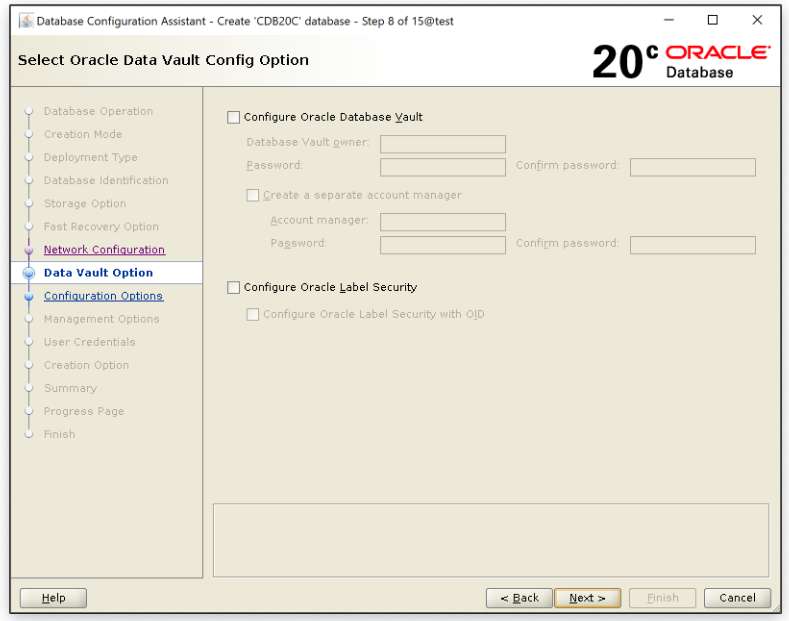The height and width of the screenshot is (621, 789).
Task: Enable Configure Oracle Database Vault checkbox
Action: pos(234,117)
